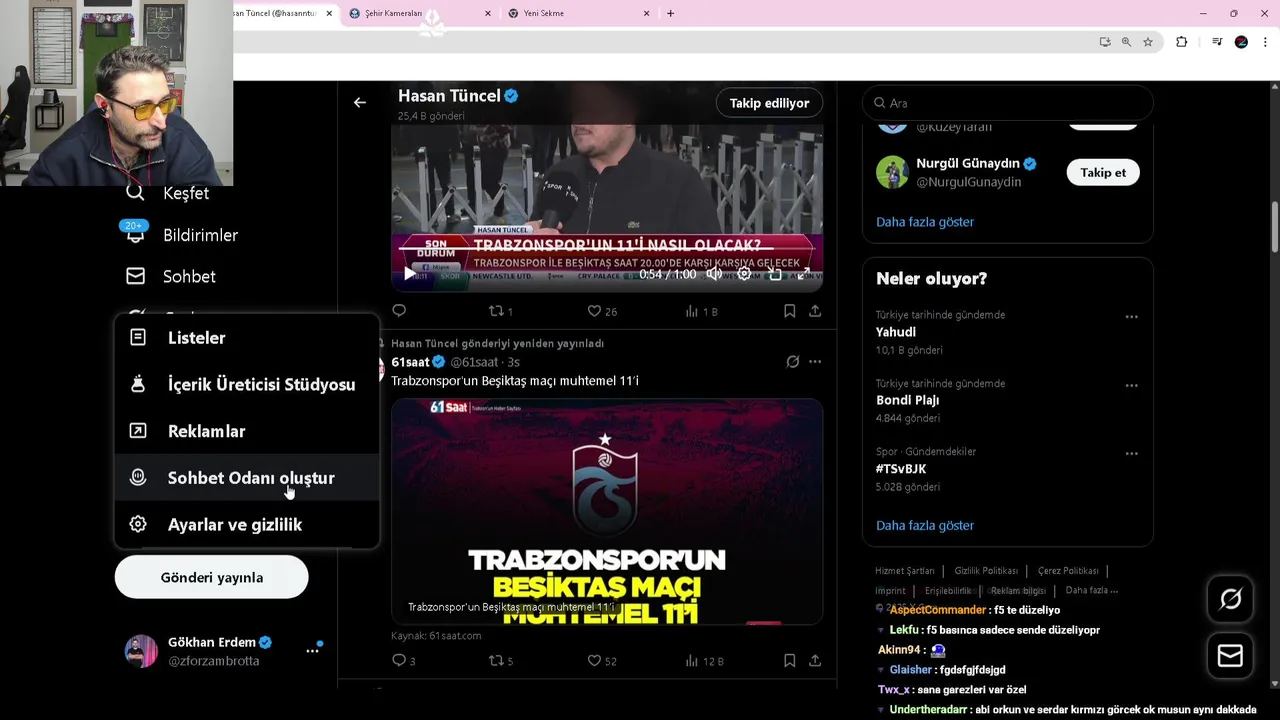The image size is (1280, 720).
Task: Share the Hasan Tüncel video post
Action: tap(815, 311)
